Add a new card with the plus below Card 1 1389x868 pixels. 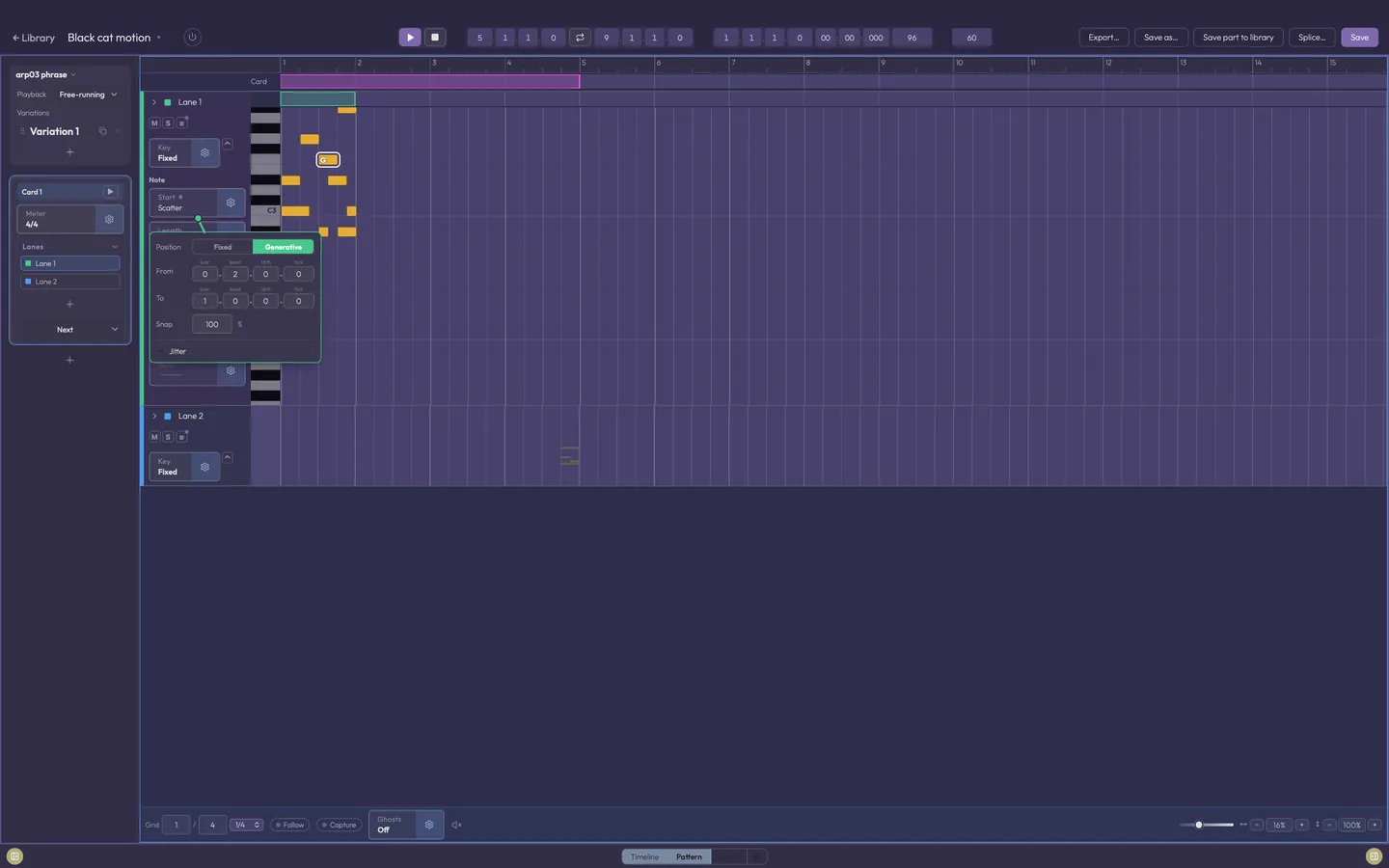click(x=69, y=360)
